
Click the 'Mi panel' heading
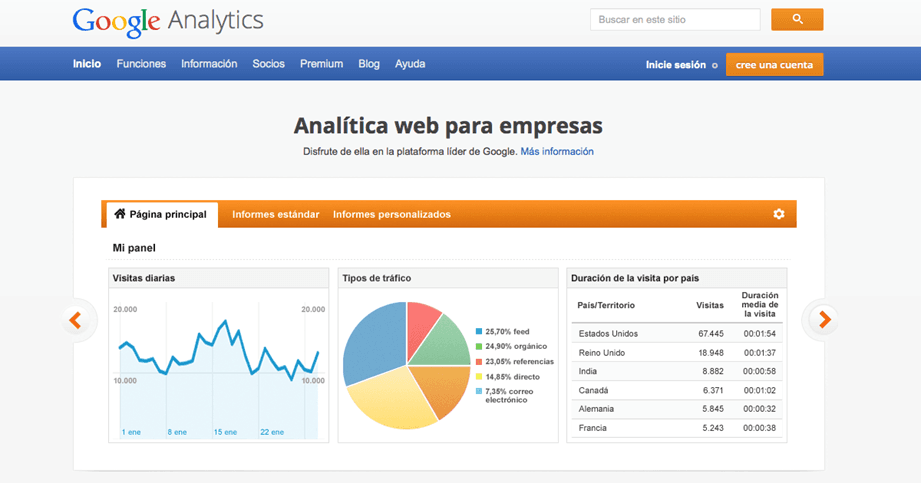(134, 248)
